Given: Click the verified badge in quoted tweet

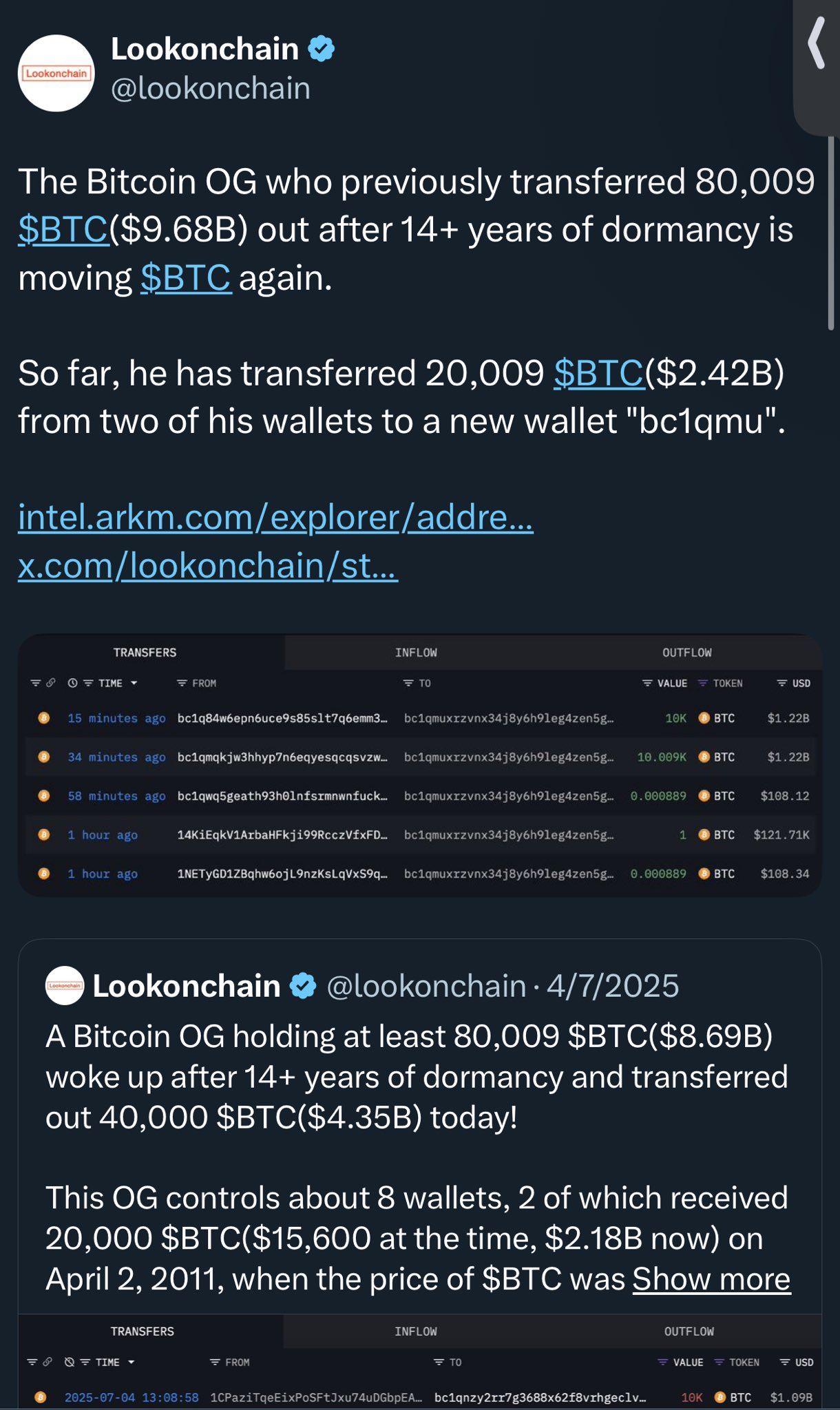Looking at the screenshot, I should point(303,986).
